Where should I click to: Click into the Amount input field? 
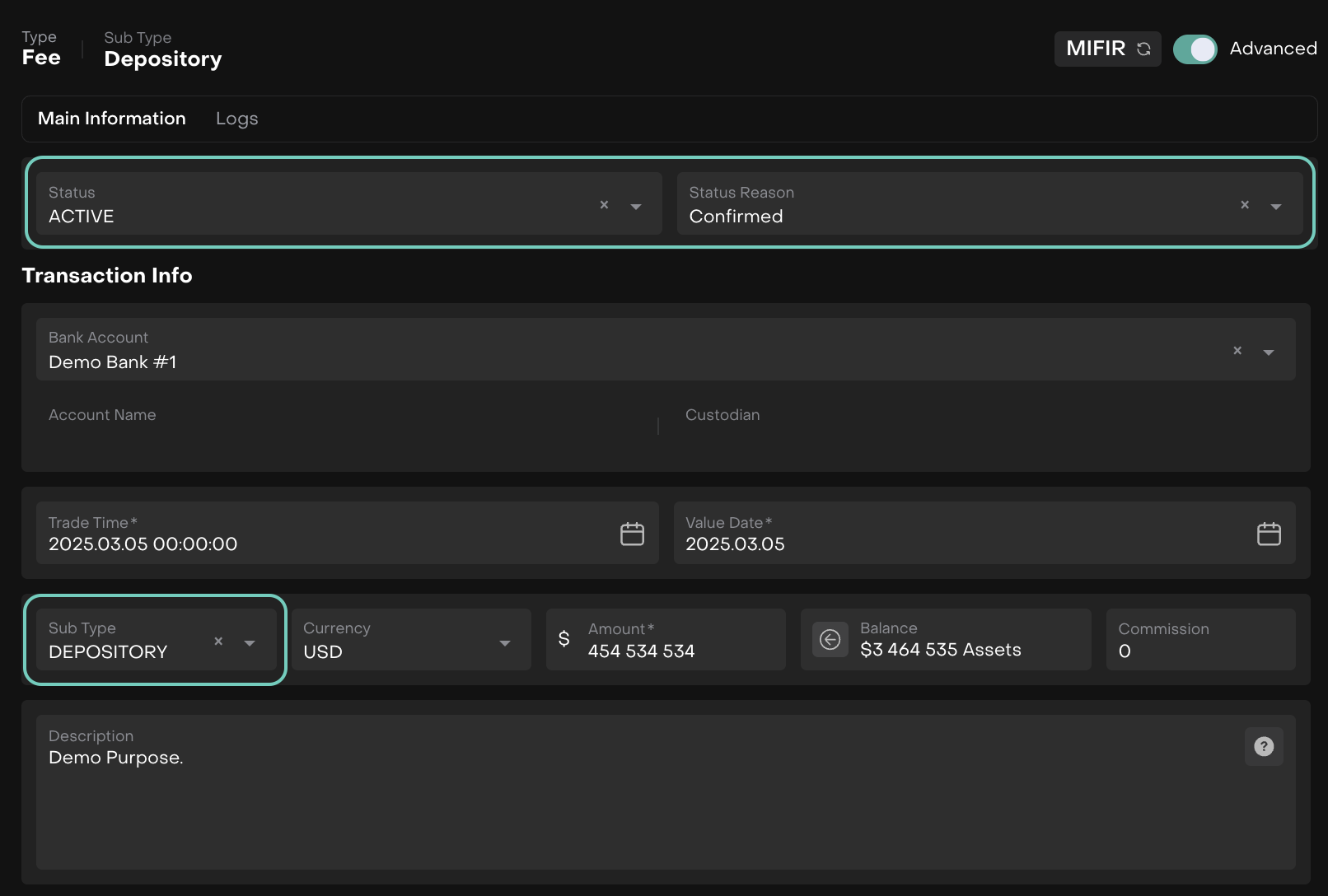click(676, 651)
